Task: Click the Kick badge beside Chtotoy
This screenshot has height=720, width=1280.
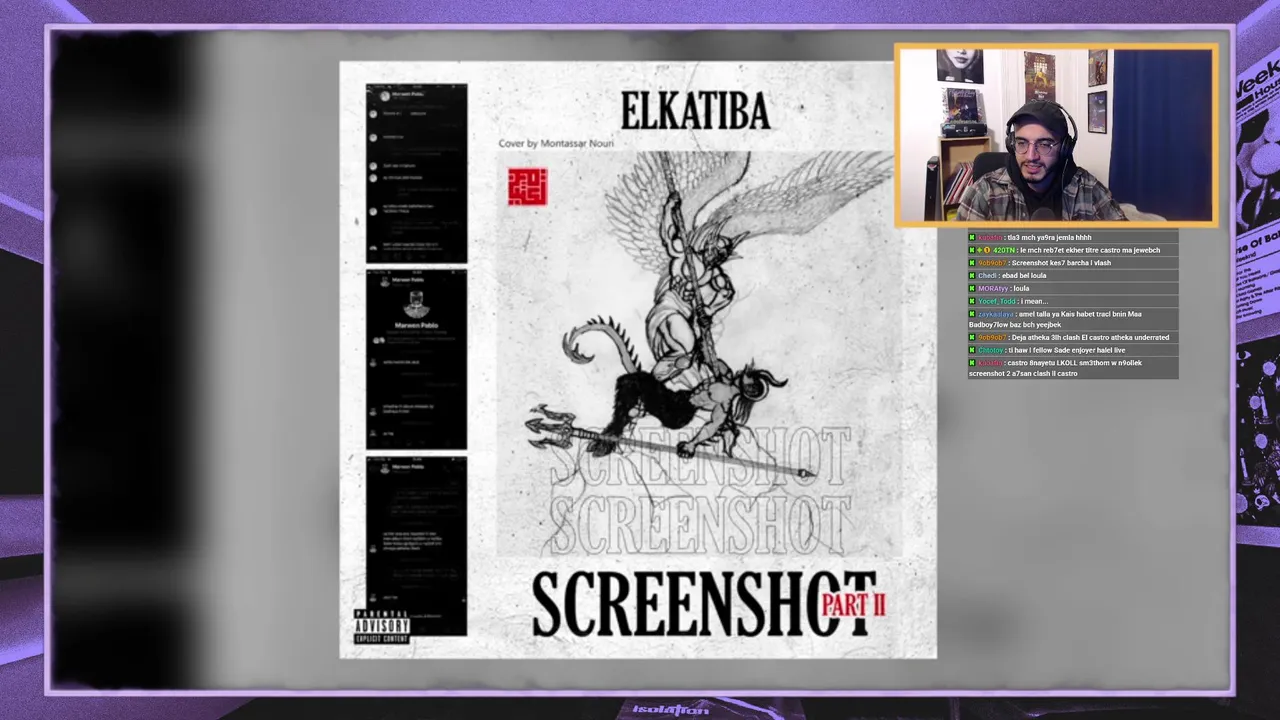Action: (x=972, y=350)
